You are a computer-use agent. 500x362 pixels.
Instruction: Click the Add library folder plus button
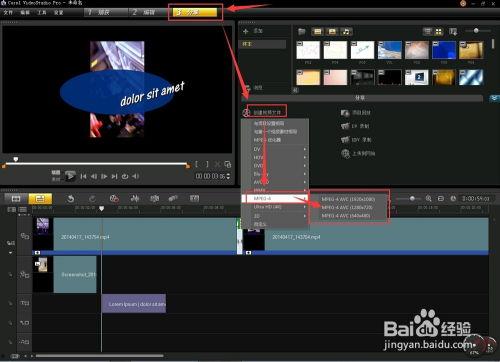pyautogui.click(x=246, y=31)
